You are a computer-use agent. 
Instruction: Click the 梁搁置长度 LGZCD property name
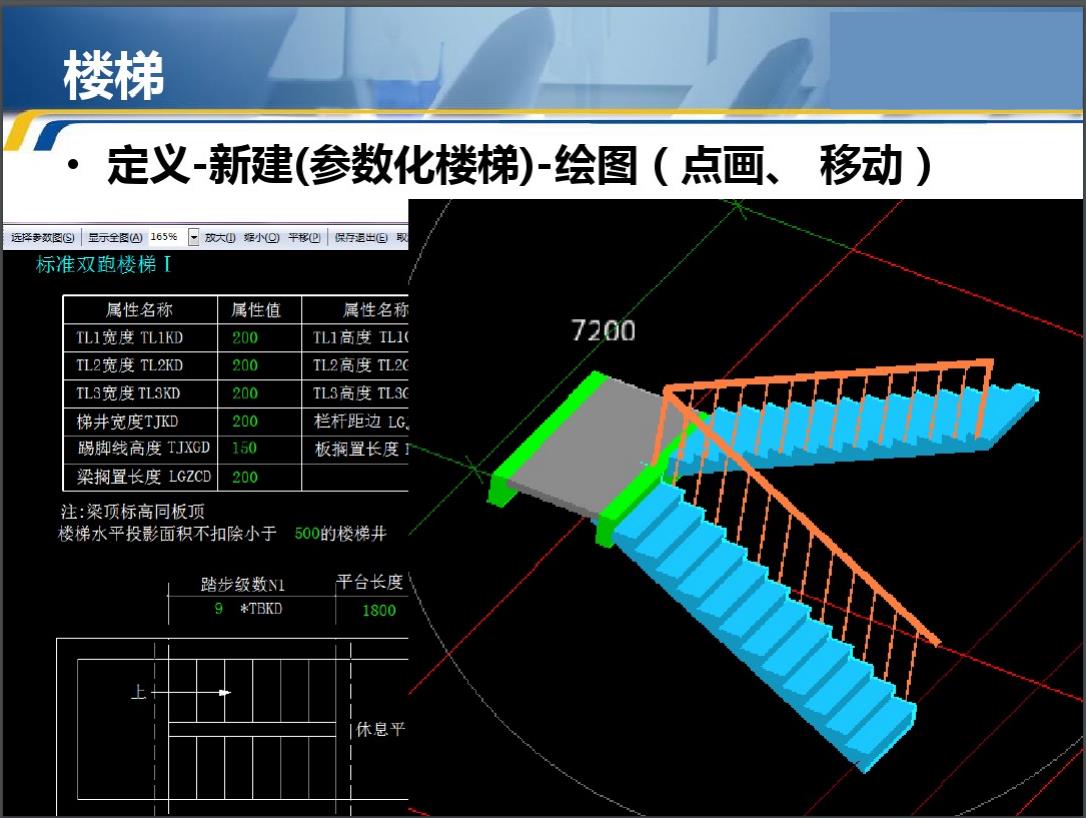[143, 477]
